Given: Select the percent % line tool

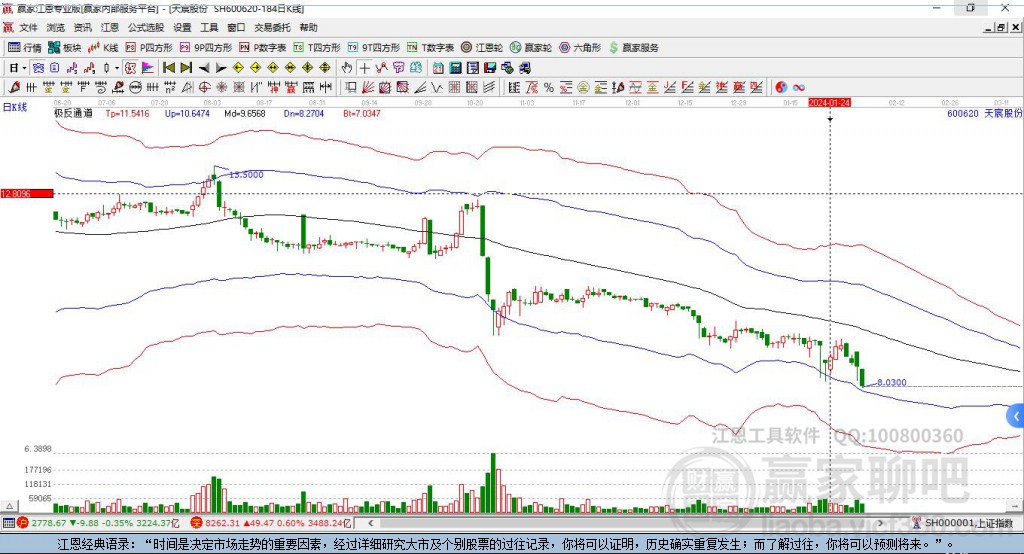Looking at the screenshot, I should 549,88.
